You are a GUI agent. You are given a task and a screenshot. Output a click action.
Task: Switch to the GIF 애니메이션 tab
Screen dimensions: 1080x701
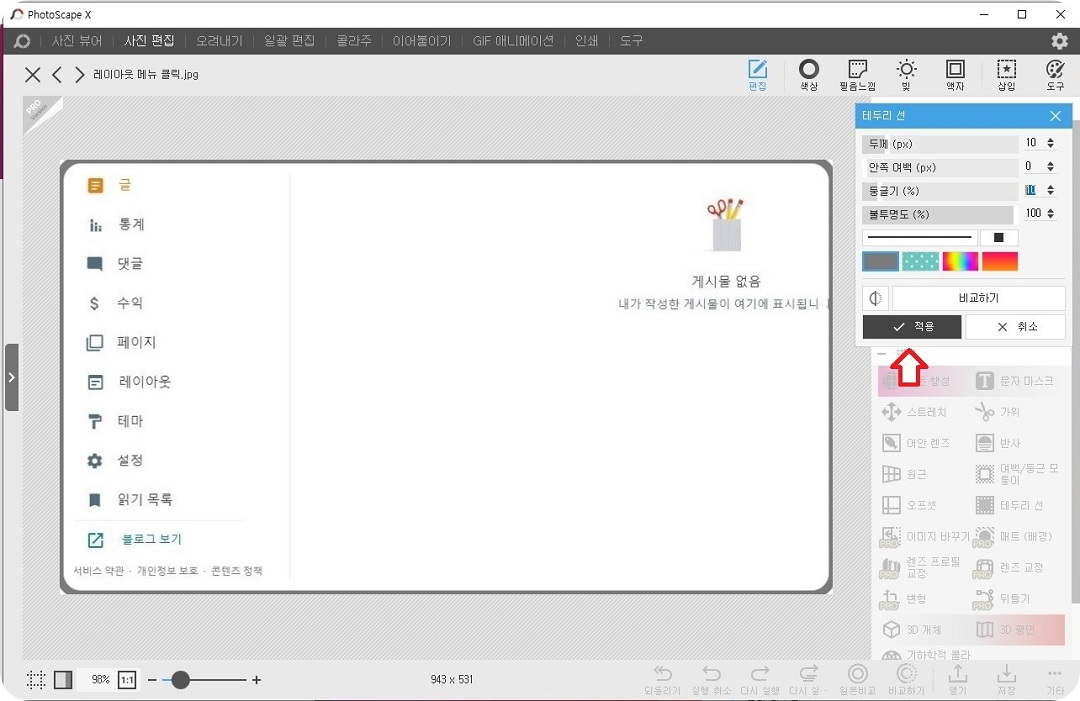tap(513, 41)
